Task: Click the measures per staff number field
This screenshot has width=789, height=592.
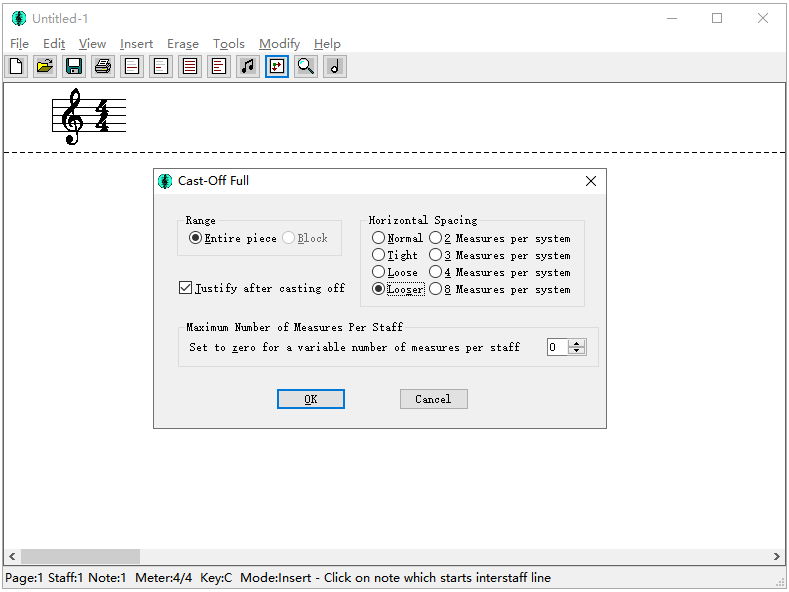Action: click(558, 347)
